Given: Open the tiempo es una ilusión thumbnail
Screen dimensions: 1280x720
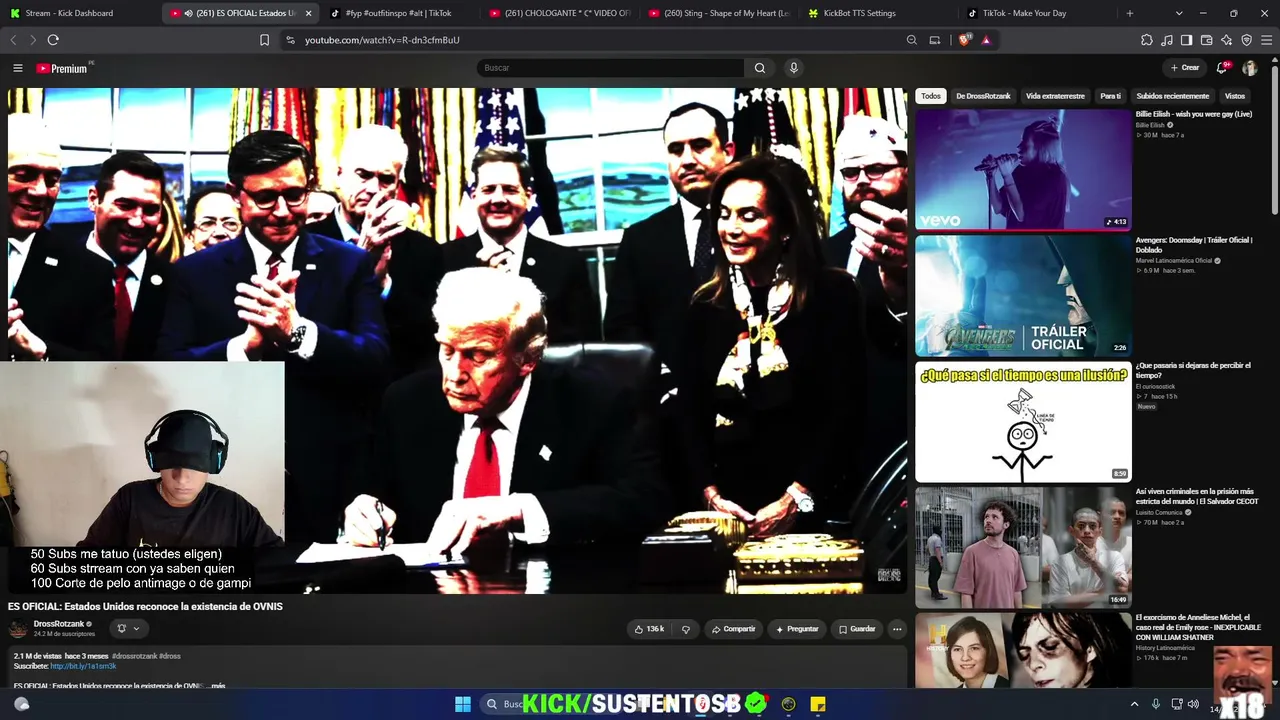Looking at the screenshot, I should tap(1023, 422).
